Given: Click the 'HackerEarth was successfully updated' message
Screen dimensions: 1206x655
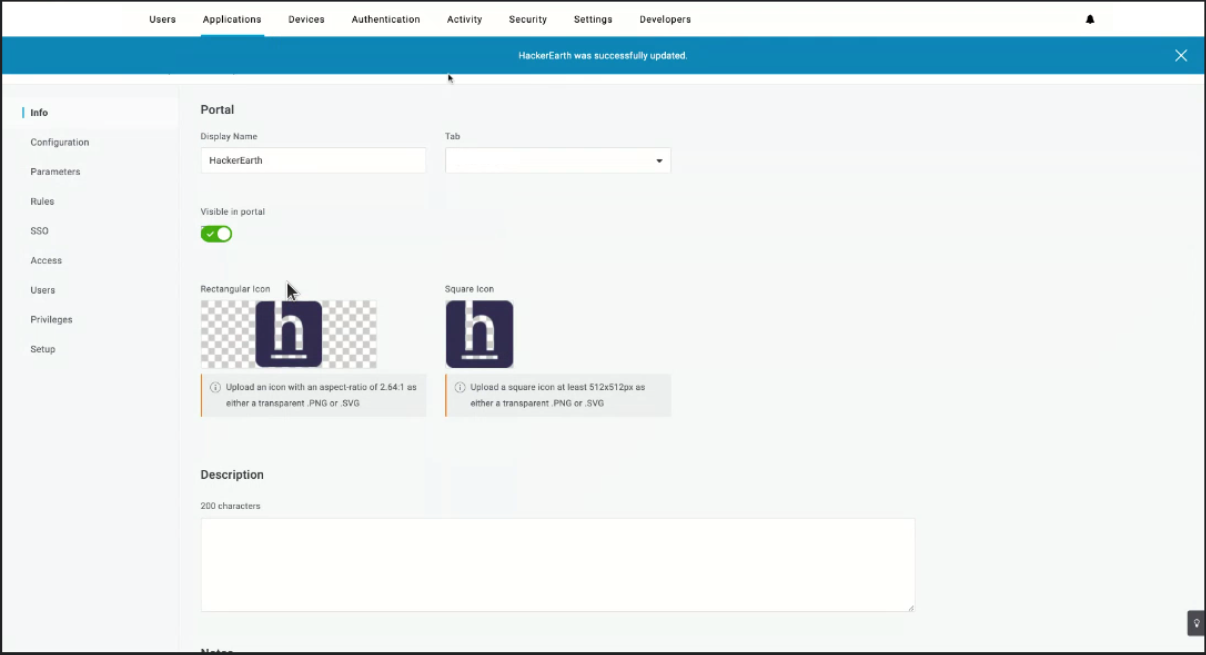Looking at the screenshot, I should pos(602,55).
